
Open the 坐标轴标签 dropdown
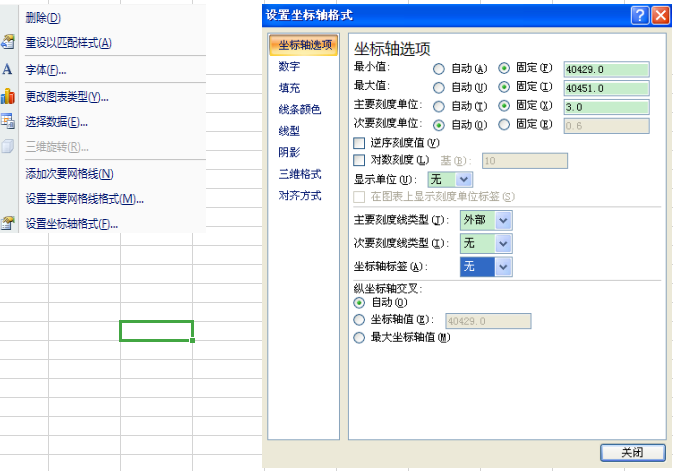(x=486, y=267)
